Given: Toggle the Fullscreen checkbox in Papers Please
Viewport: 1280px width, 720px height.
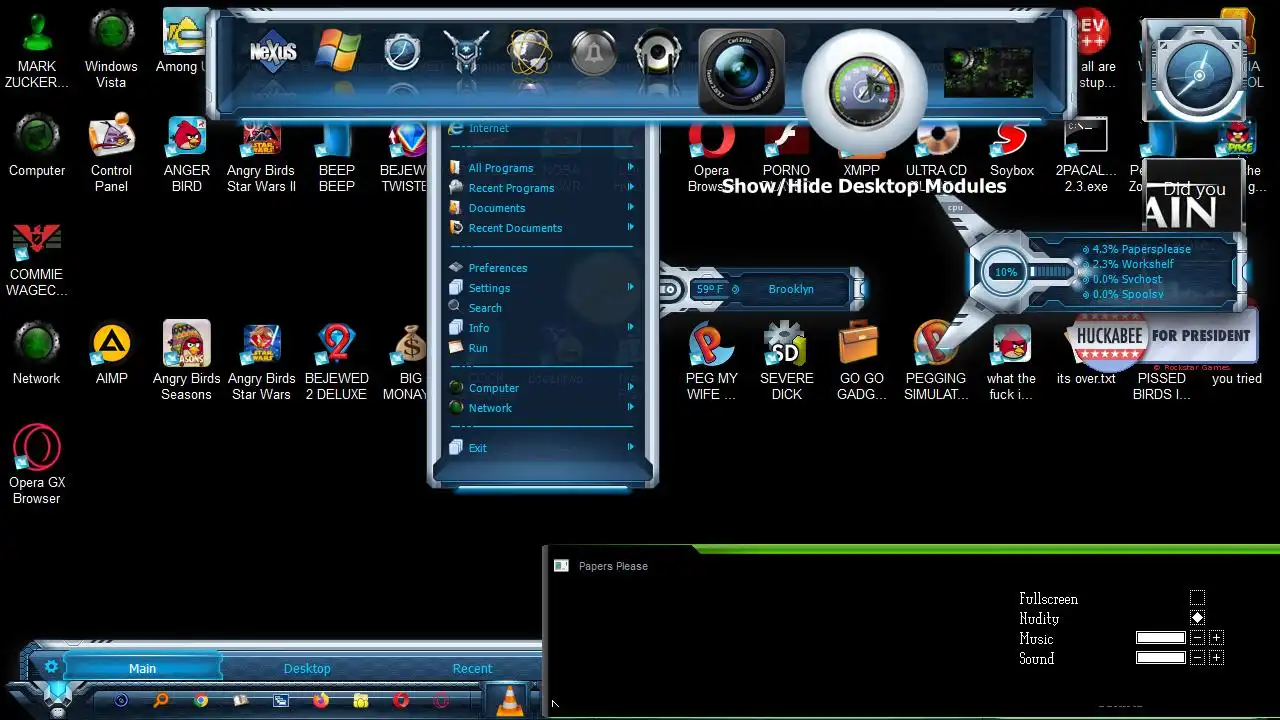Looking at the screenshot, I should point(1198,598).
